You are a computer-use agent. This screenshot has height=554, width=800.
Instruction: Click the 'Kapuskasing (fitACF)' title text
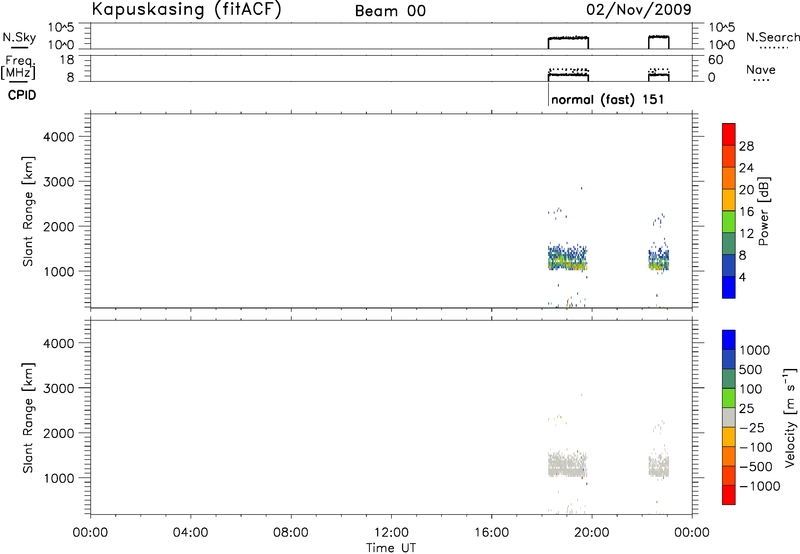pyautogui.click(x=187, y=10)
